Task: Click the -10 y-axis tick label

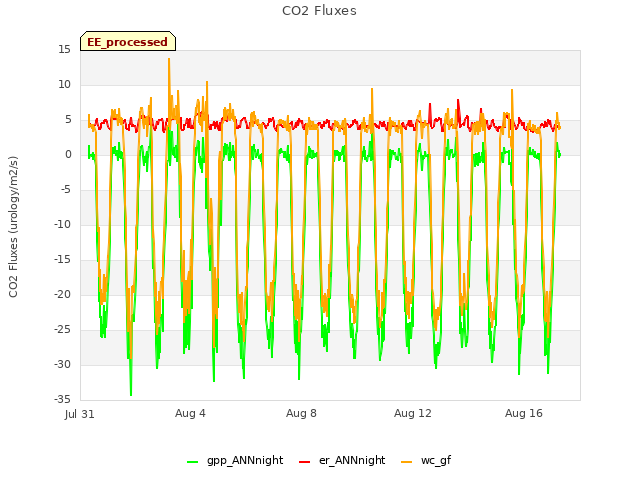Action: (x=62, y=224)
